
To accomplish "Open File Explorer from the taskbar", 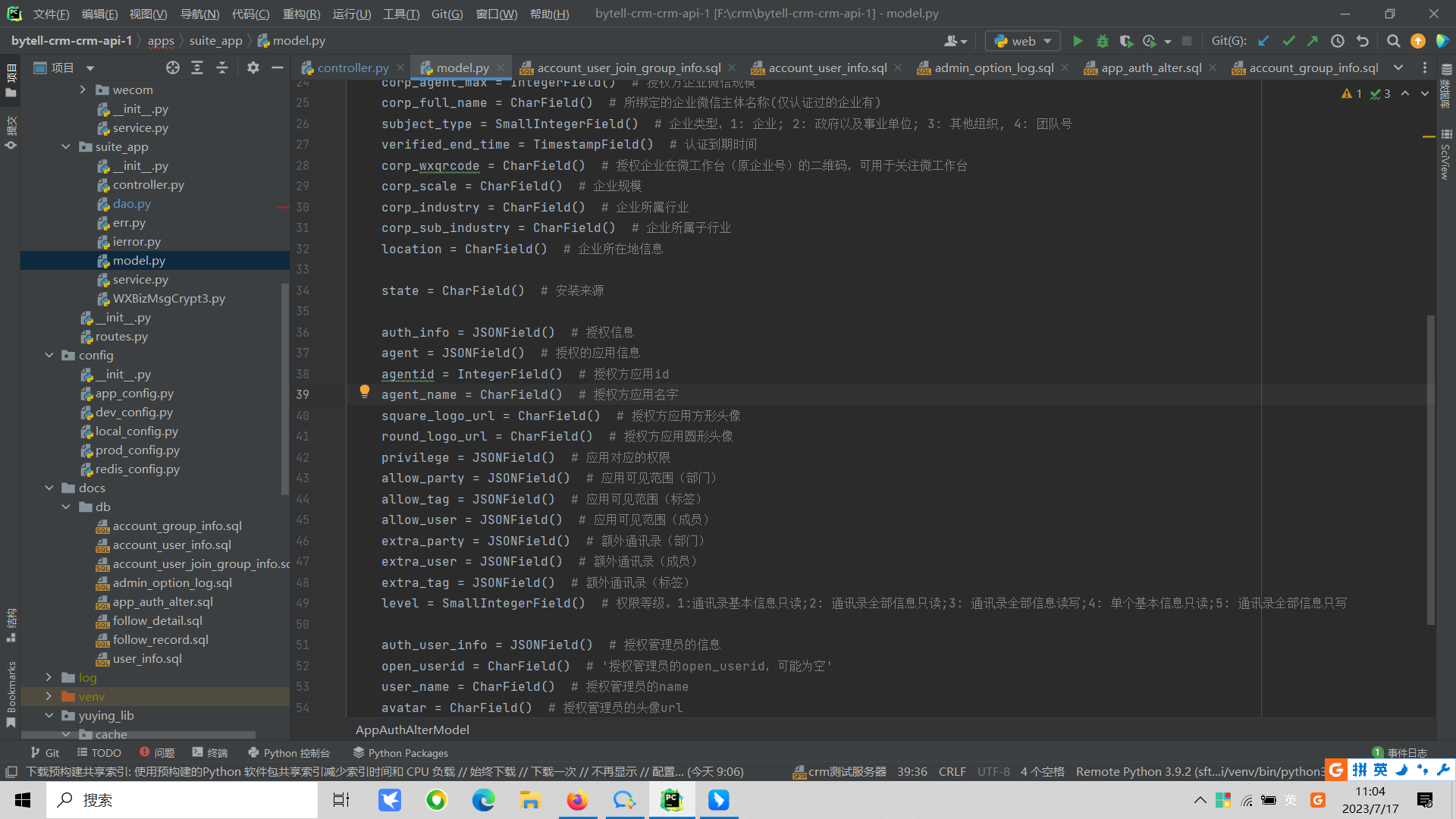I will click(x=530, y=800).
